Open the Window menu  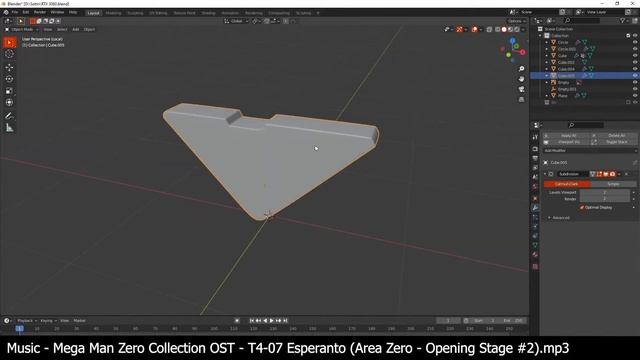point(57,12)
